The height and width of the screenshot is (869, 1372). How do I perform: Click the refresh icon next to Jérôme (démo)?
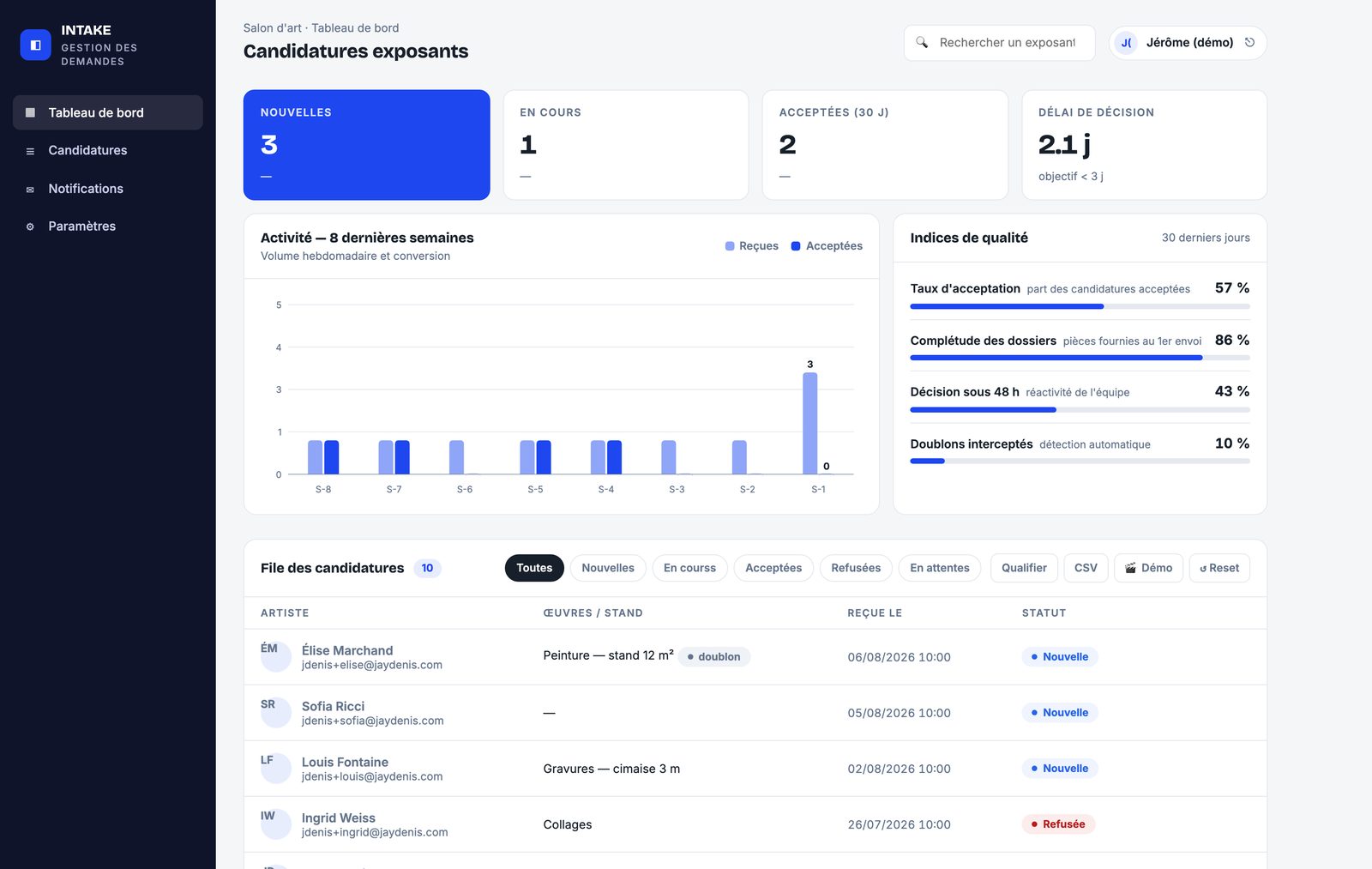coord(1249,42)
